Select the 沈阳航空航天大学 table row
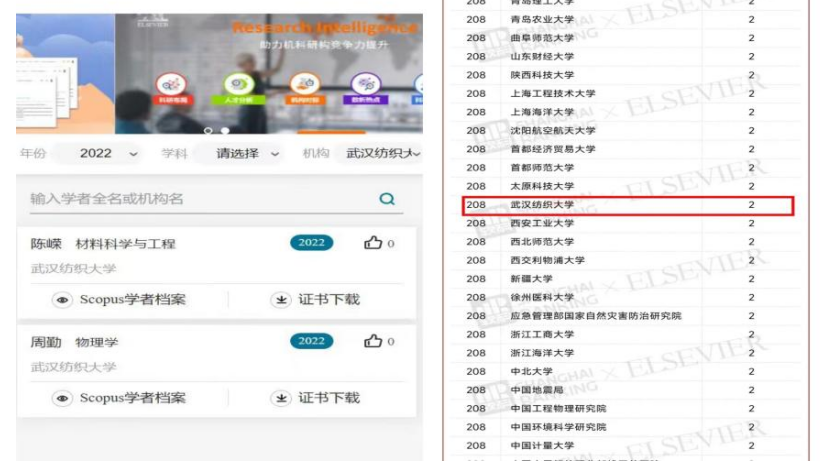Viewport: 820px width, 473px height. (x=627, y=130)
